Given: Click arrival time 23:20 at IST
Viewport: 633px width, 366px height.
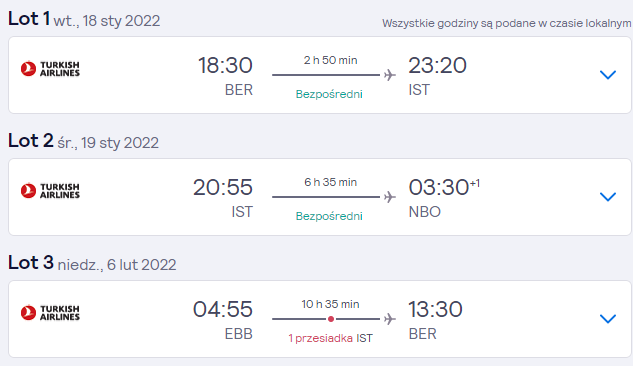Looking at the screenshot, I should click(x=437, y=65).
